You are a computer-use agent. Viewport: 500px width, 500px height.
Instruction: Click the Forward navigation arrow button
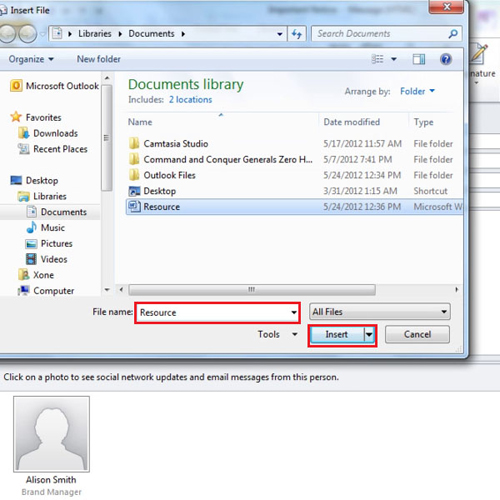pos(27,34)
